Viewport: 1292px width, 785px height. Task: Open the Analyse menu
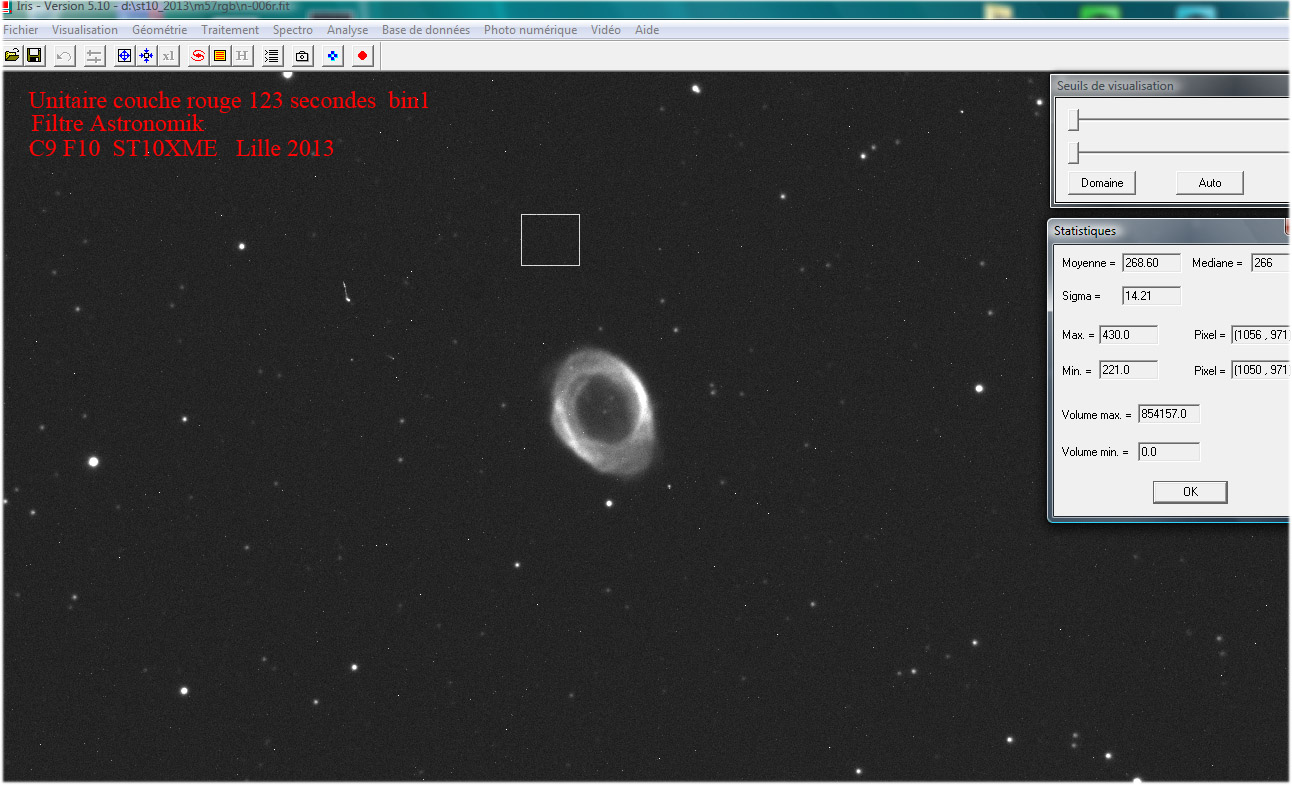click(x=347, y=29)
